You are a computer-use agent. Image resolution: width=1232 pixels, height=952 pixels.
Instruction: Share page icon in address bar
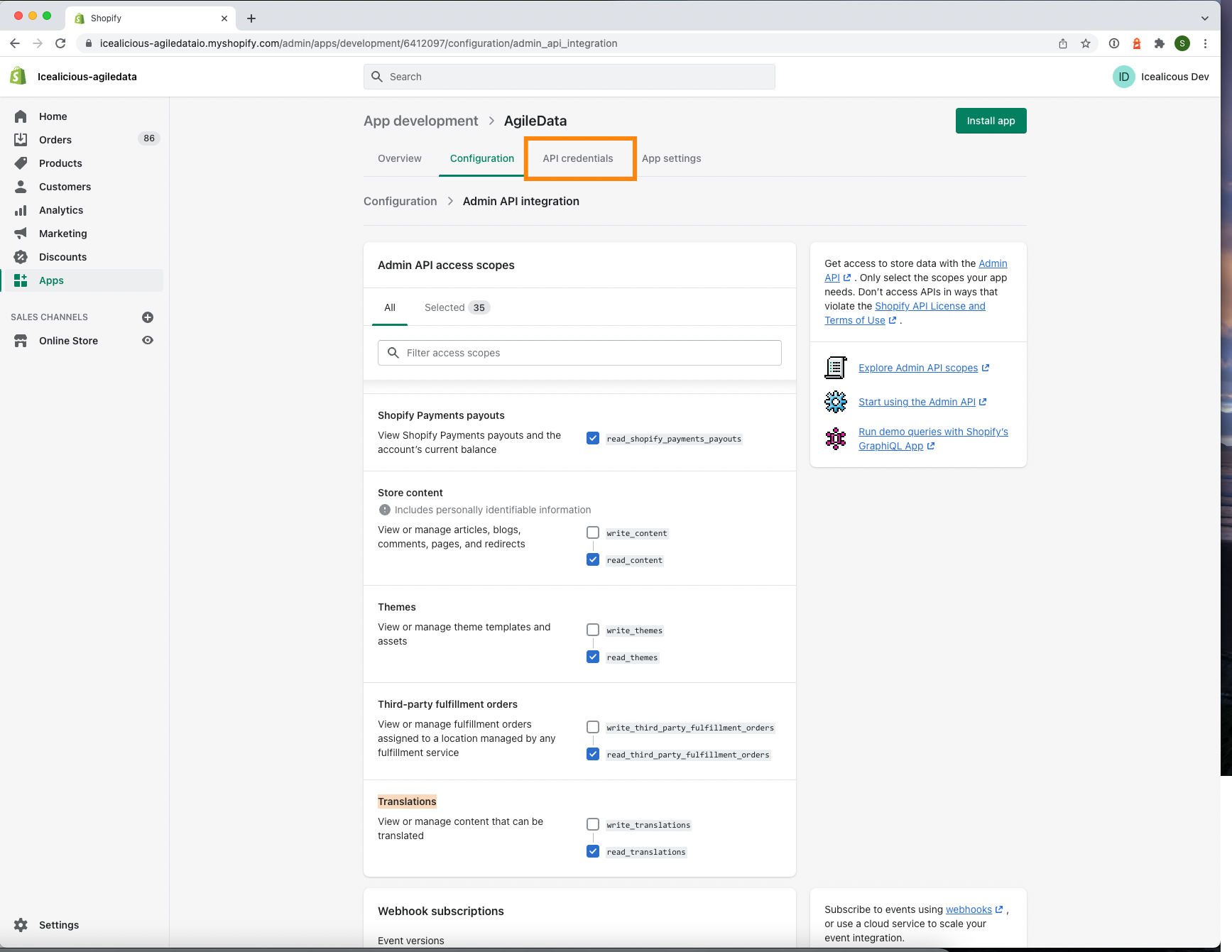[x=1063, y=43]
